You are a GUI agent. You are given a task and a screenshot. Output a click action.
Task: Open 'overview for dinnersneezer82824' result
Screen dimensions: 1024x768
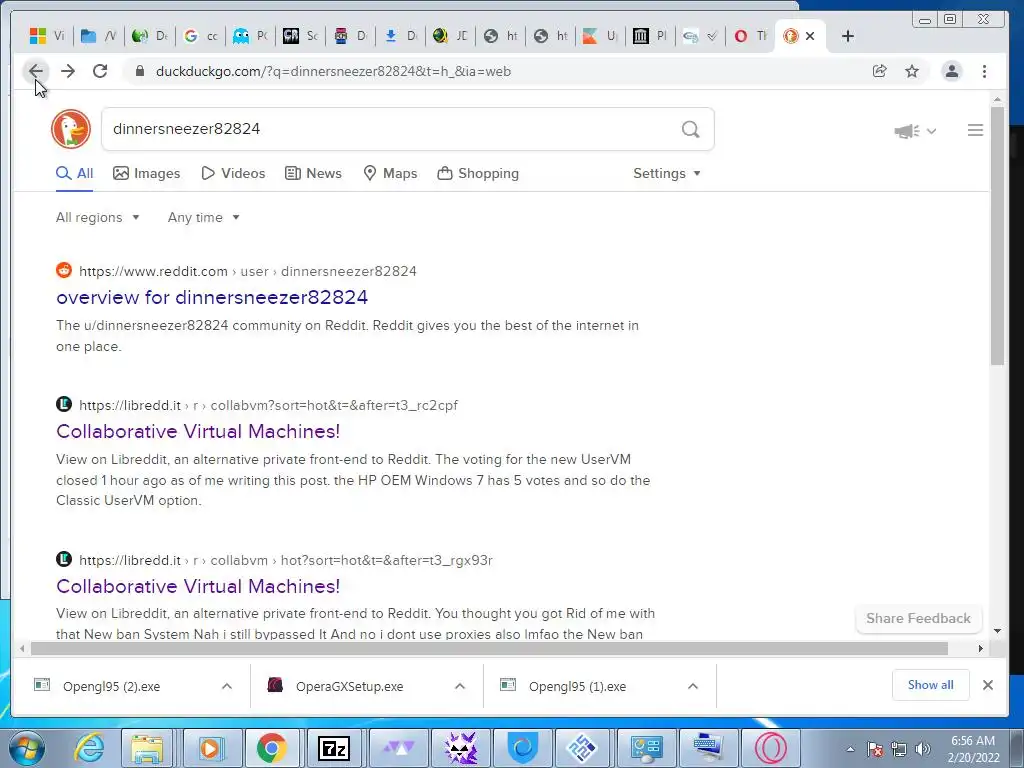pyautogui.click(x=212, y=297)
